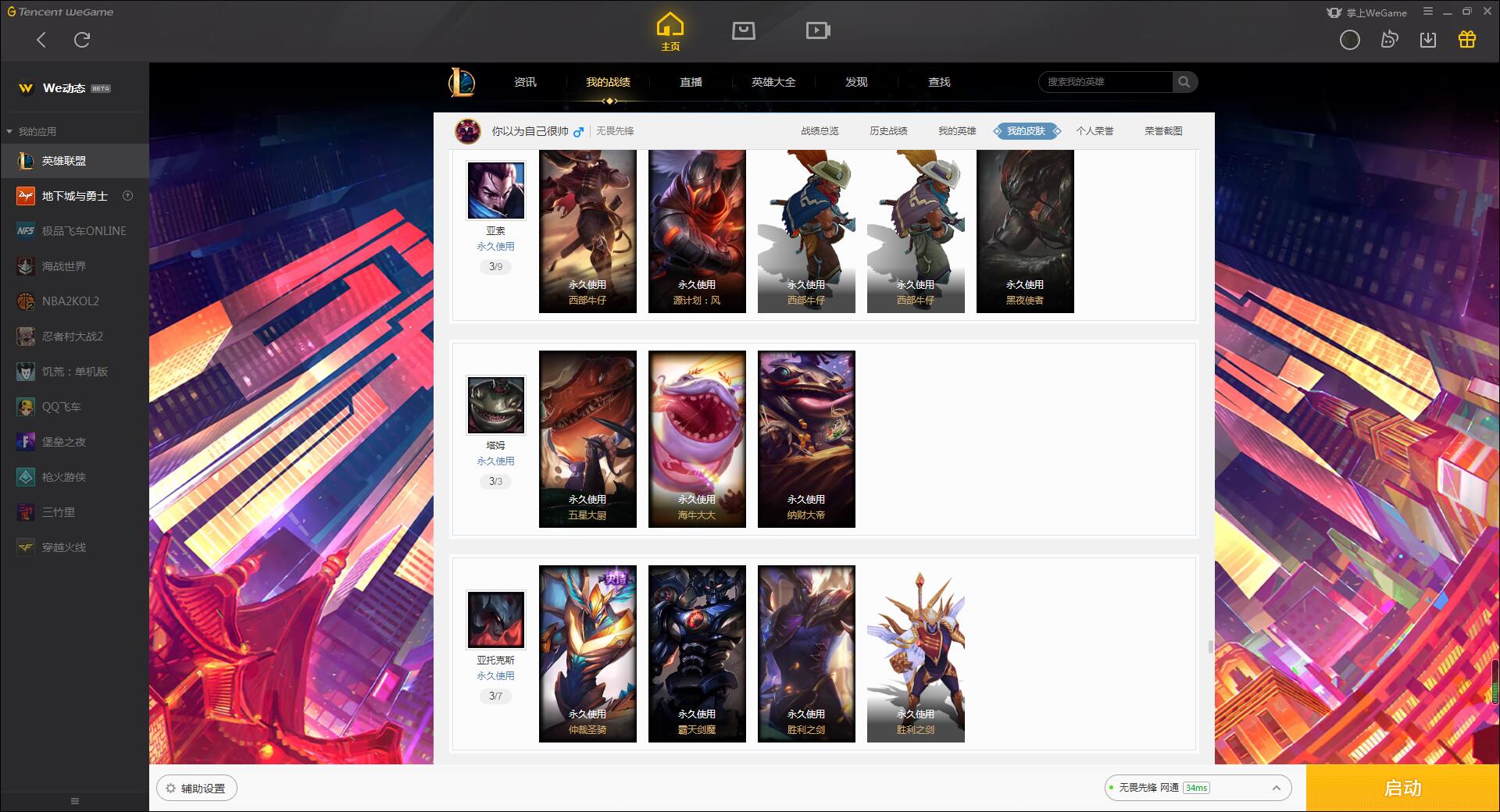Screen dimensions: 1500x812
Task: Open the 主页 home icon
Action: pos(670,32)
